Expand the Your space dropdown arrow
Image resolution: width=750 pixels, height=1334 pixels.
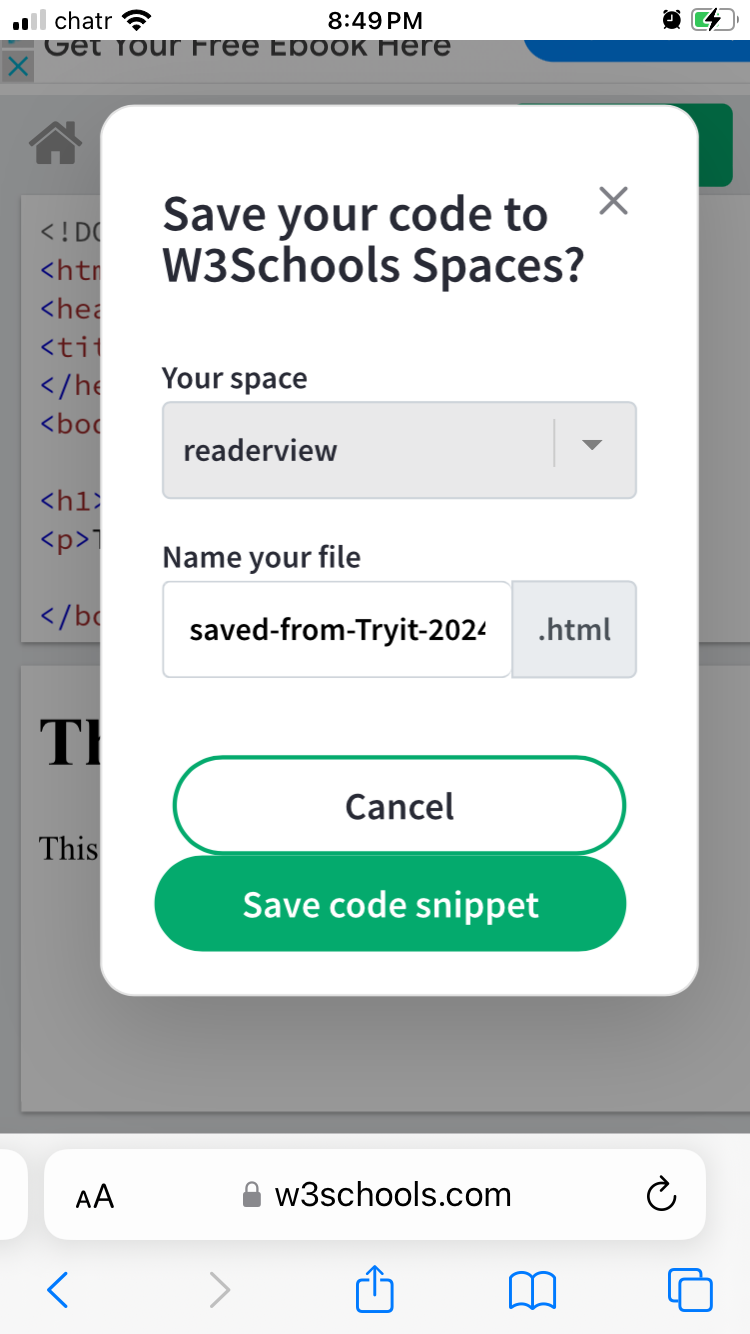tap(592, 446)
